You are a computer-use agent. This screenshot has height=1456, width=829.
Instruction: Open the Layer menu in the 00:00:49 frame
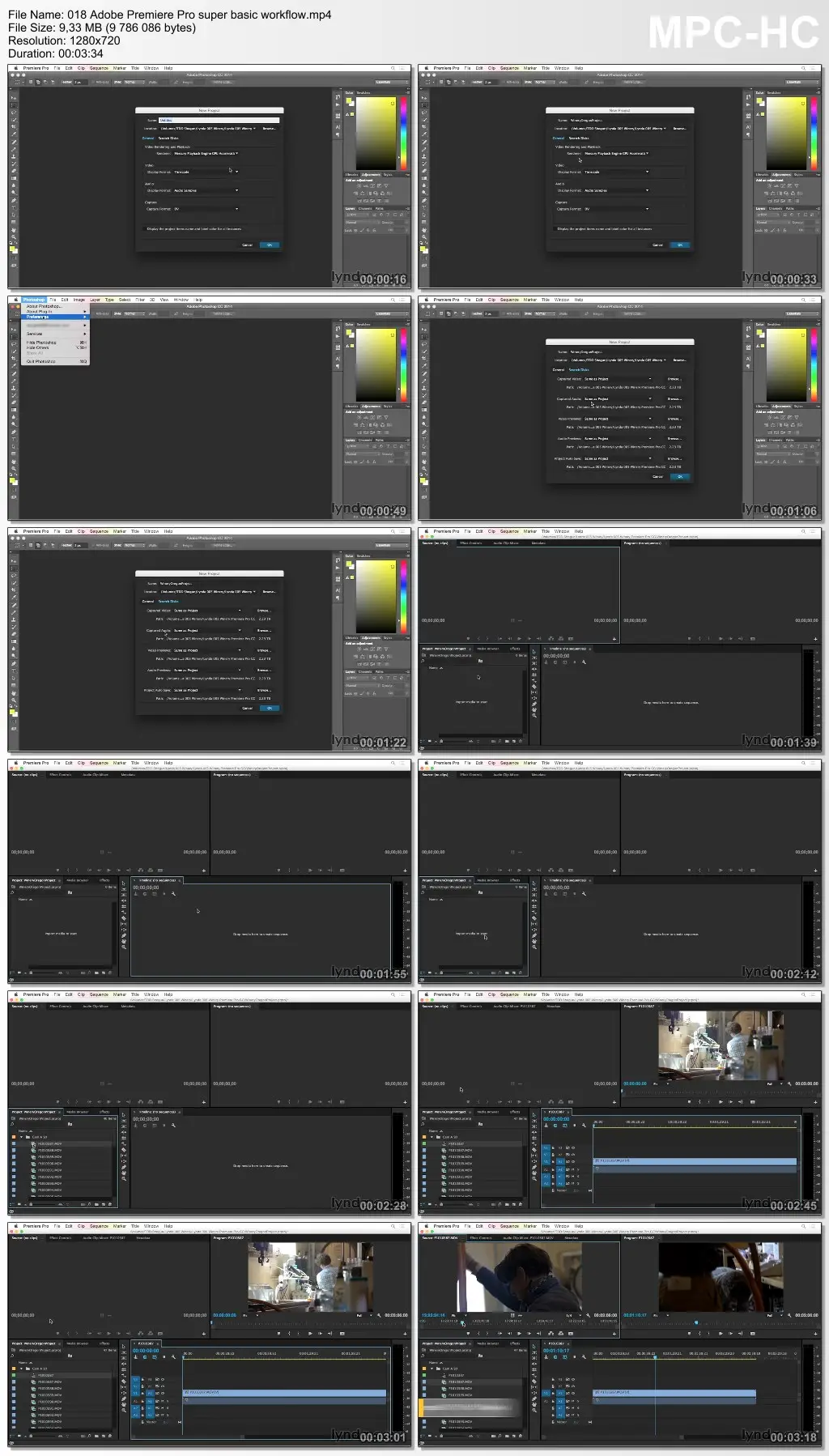pyautogui.click(x=95, y=300)
